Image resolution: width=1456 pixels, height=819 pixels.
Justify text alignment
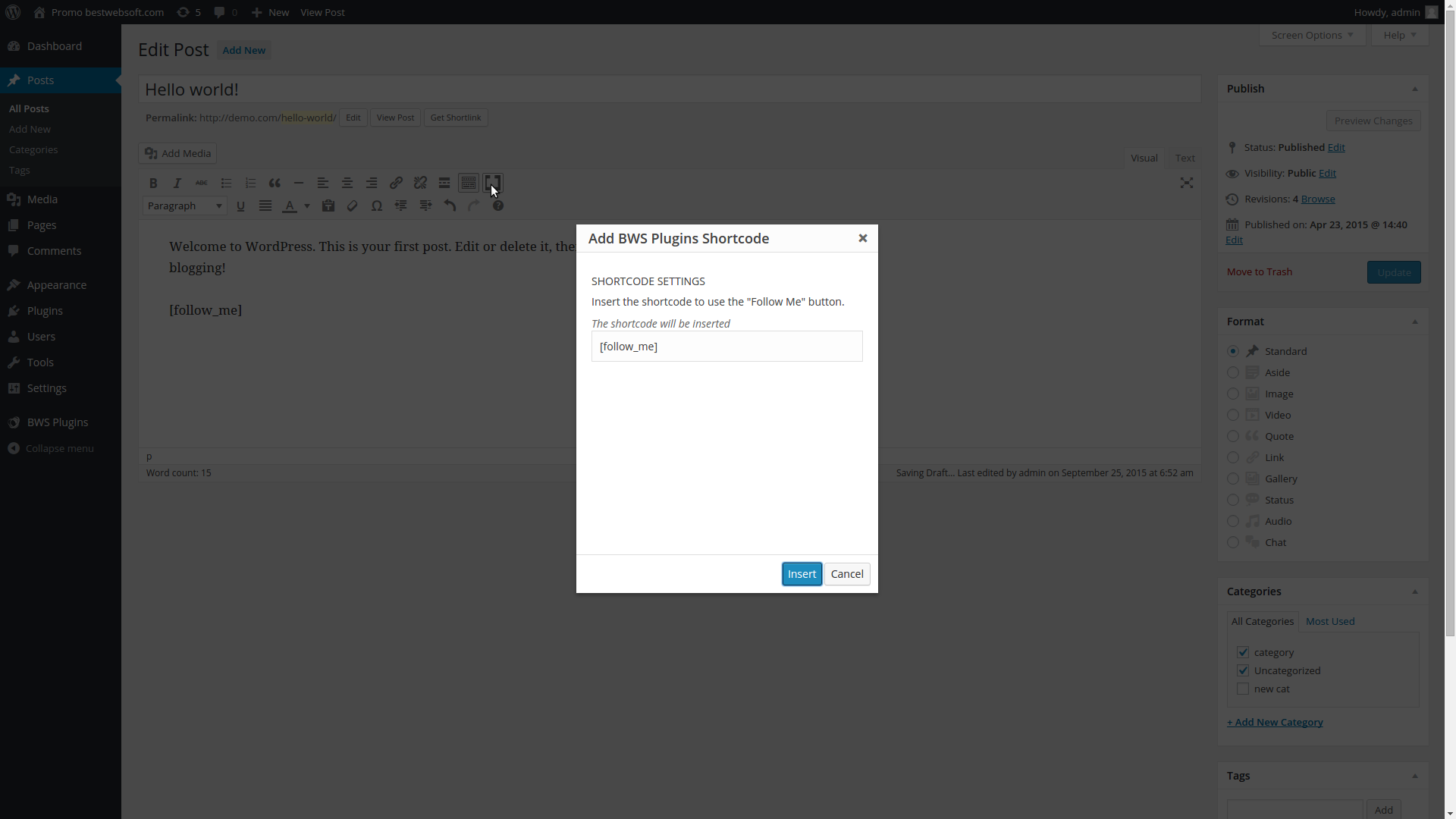point(265,206)
